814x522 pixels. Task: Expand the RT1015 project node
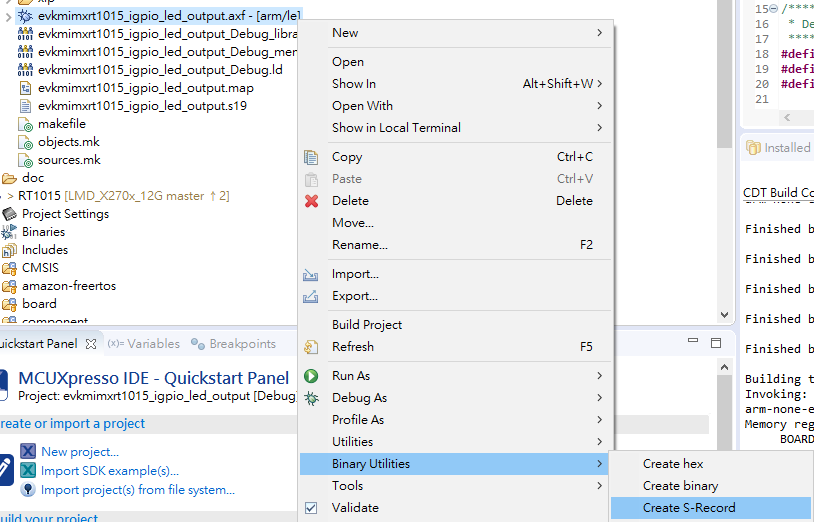point(9,196)
